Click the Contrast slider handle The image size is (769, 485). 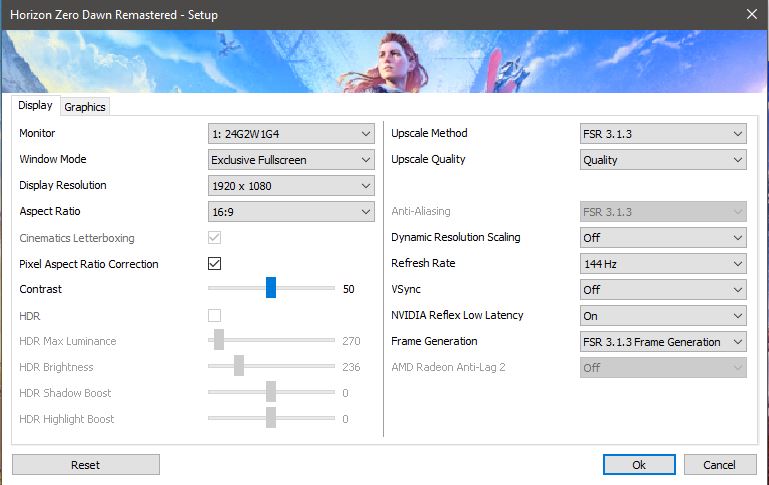(x=271, y=287)
